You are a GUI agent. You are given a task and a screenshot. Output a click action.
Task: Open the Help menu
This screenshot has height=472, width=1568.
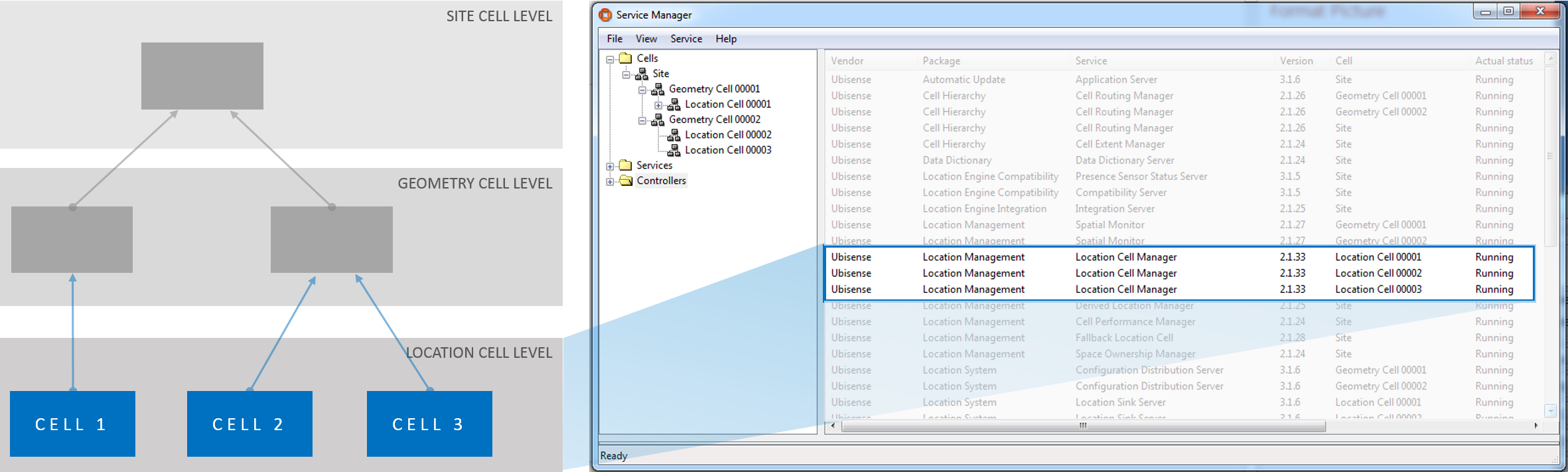coord(725,39)
